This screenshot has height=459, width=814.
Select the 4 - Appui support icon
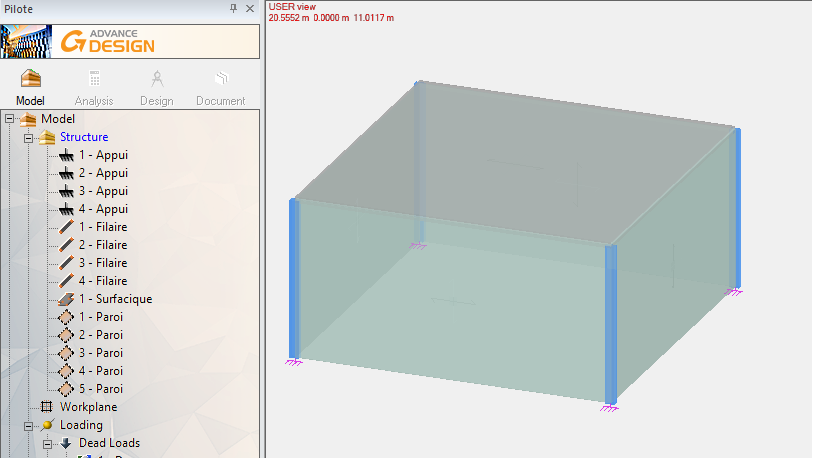pyautogui.click(x=67, y=209)
